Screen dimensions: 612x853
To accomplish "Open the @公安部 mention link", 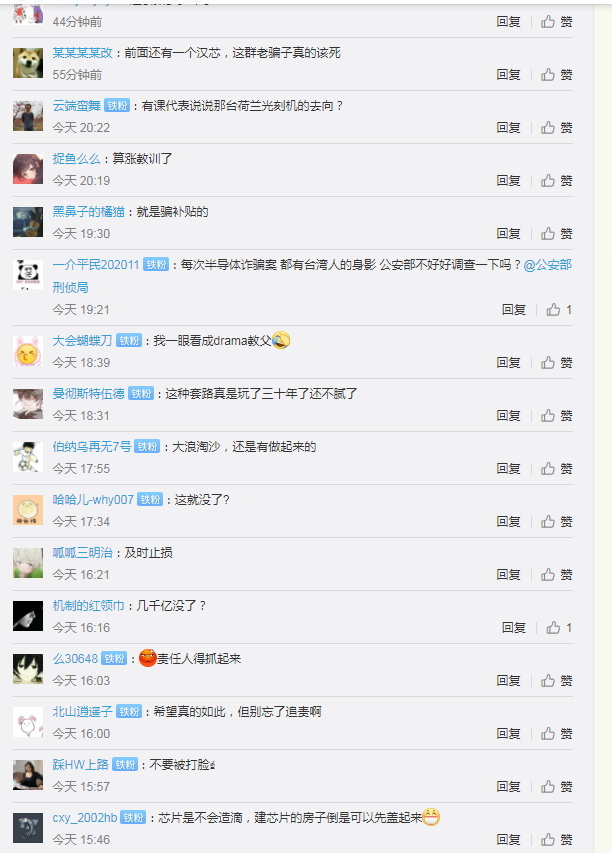I will 547,265.
